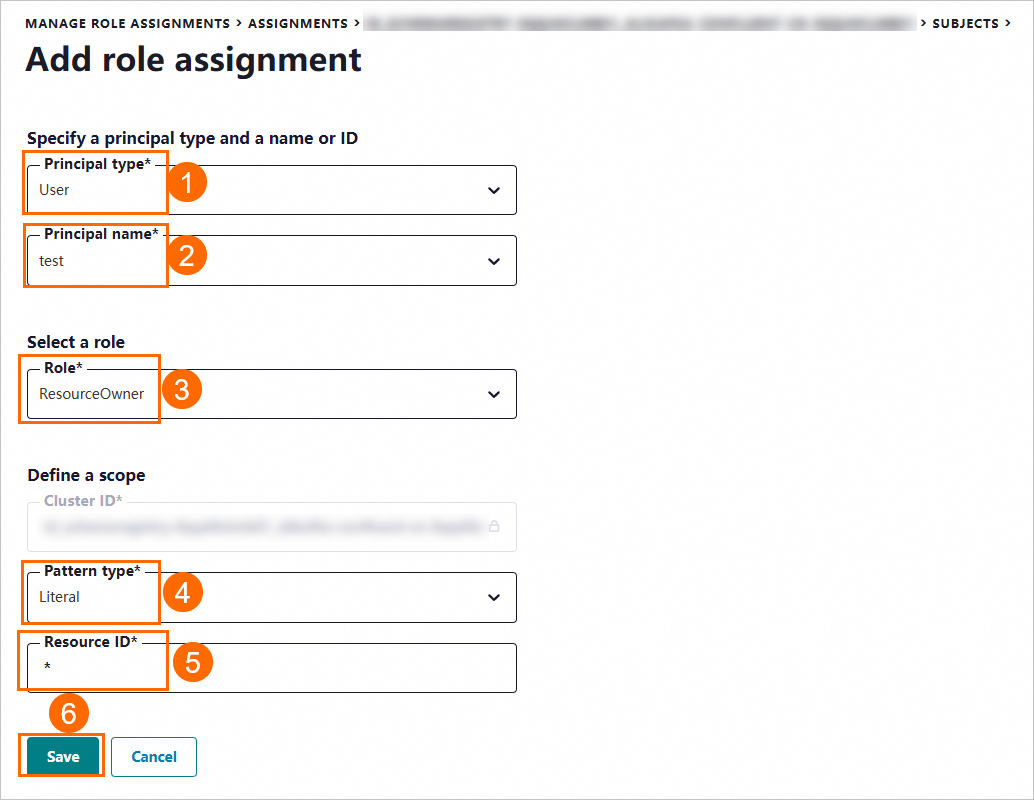Go to Manage Role Assignments breadcrumb

127,23
